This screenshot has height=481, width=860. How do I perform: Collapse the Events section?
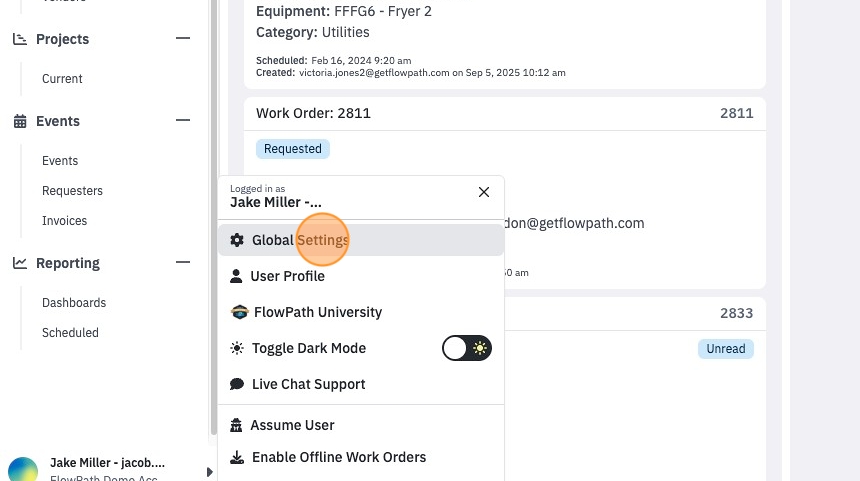pyautogui.click(x=183, y=120)
